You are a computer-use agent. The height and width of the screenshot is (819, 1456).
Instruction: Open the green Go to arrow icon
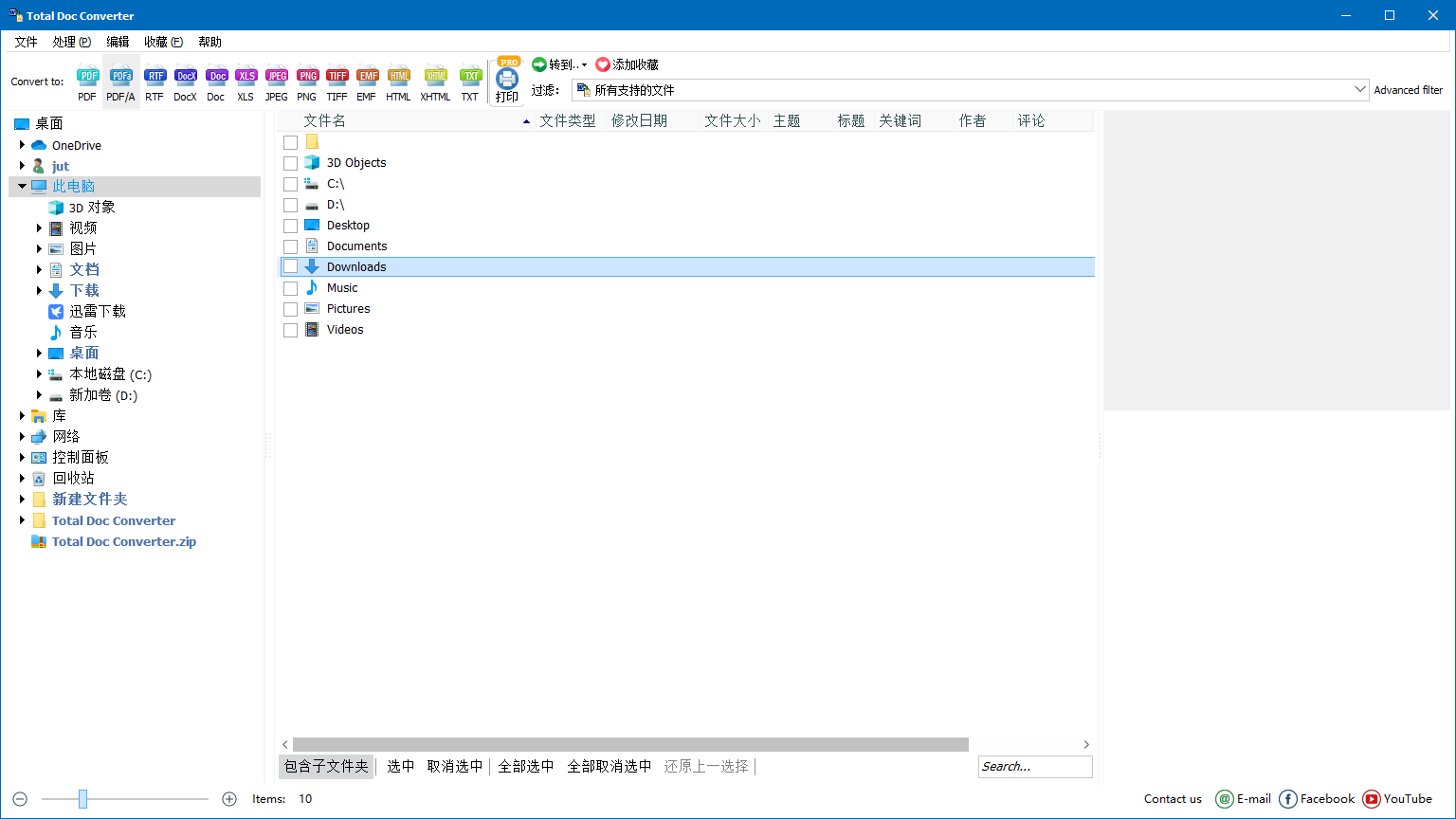tap(539, 64)
